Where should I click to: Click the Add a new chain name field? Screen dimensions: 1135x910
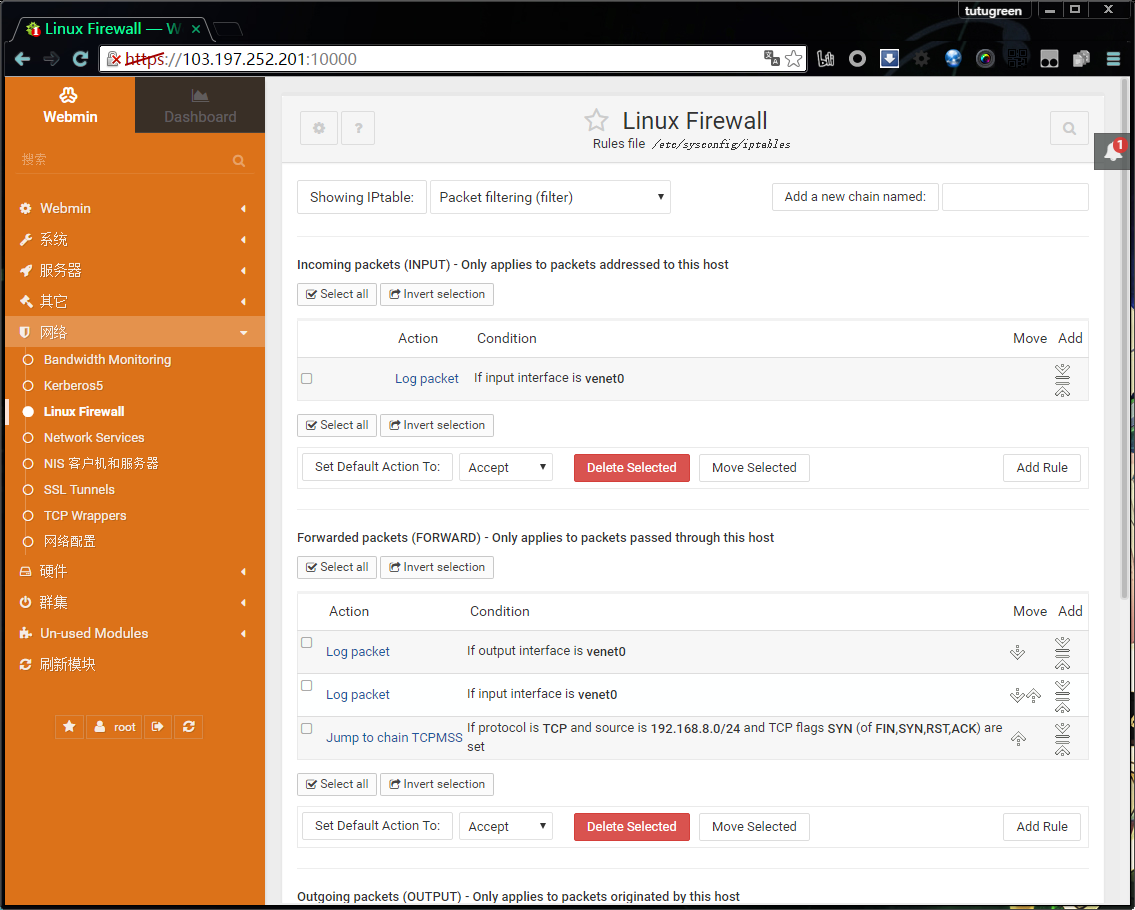[1015, 197]
